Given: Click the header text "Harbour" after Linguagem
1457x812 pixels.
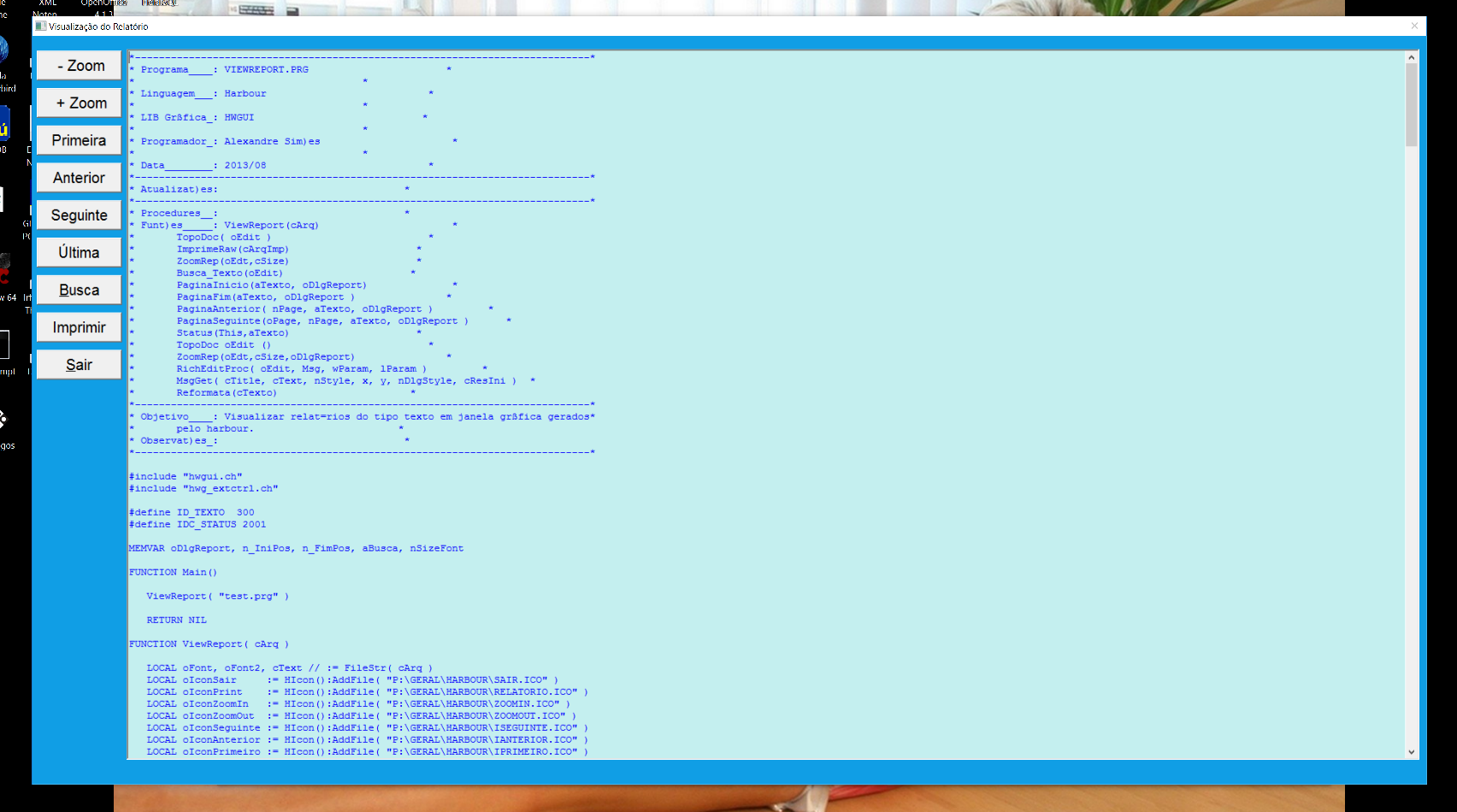Looking at the screenshot, I should (245, 94).
